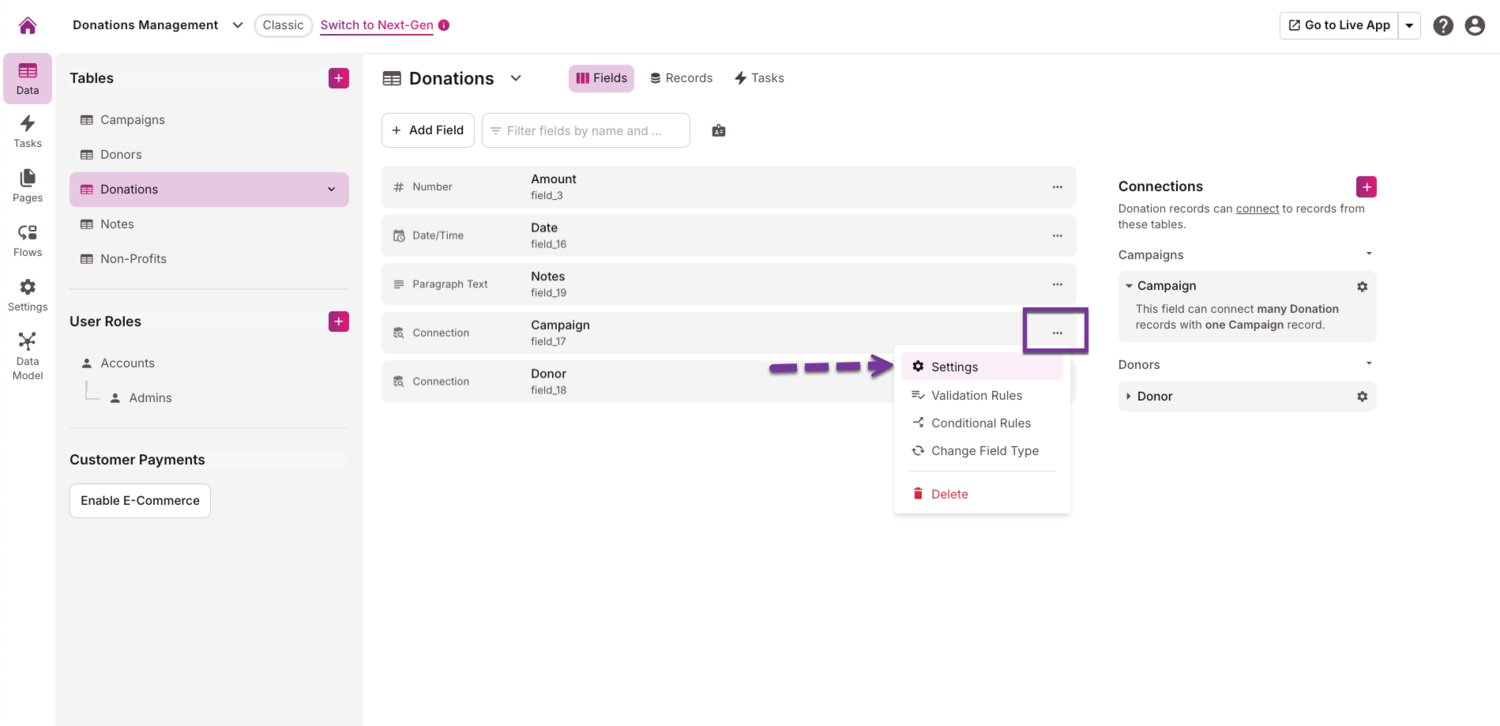Open the ellipsis menu on the Amount field

tap(1057, 187)
